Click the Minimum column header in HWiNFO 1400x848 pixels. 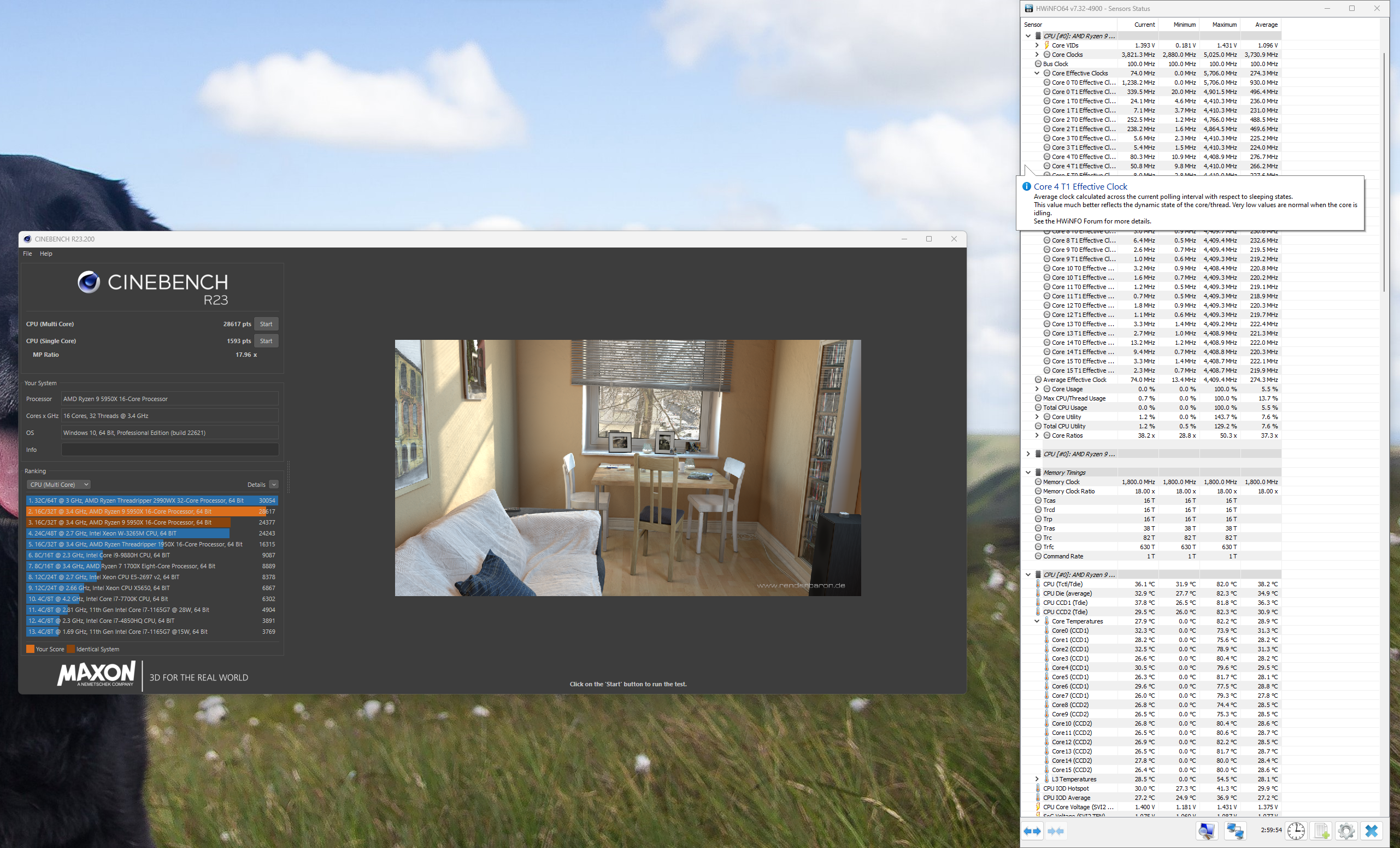click(x=1178, y=25)
